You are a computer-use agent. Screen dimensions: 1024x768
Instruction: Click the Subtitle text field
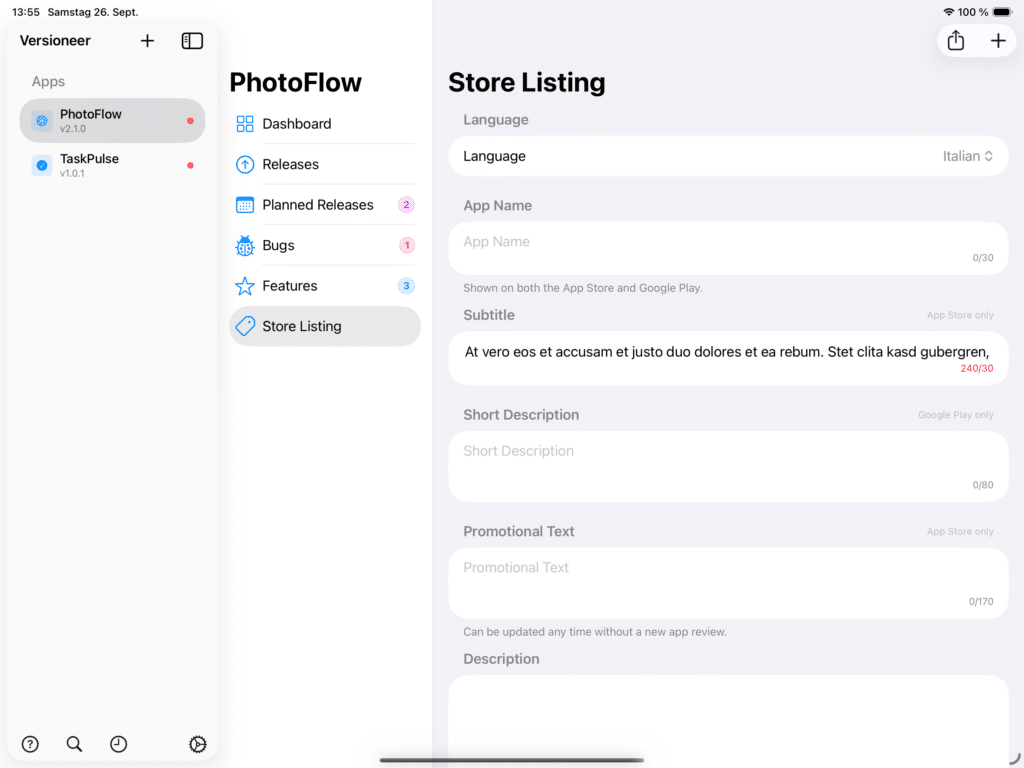728,359
